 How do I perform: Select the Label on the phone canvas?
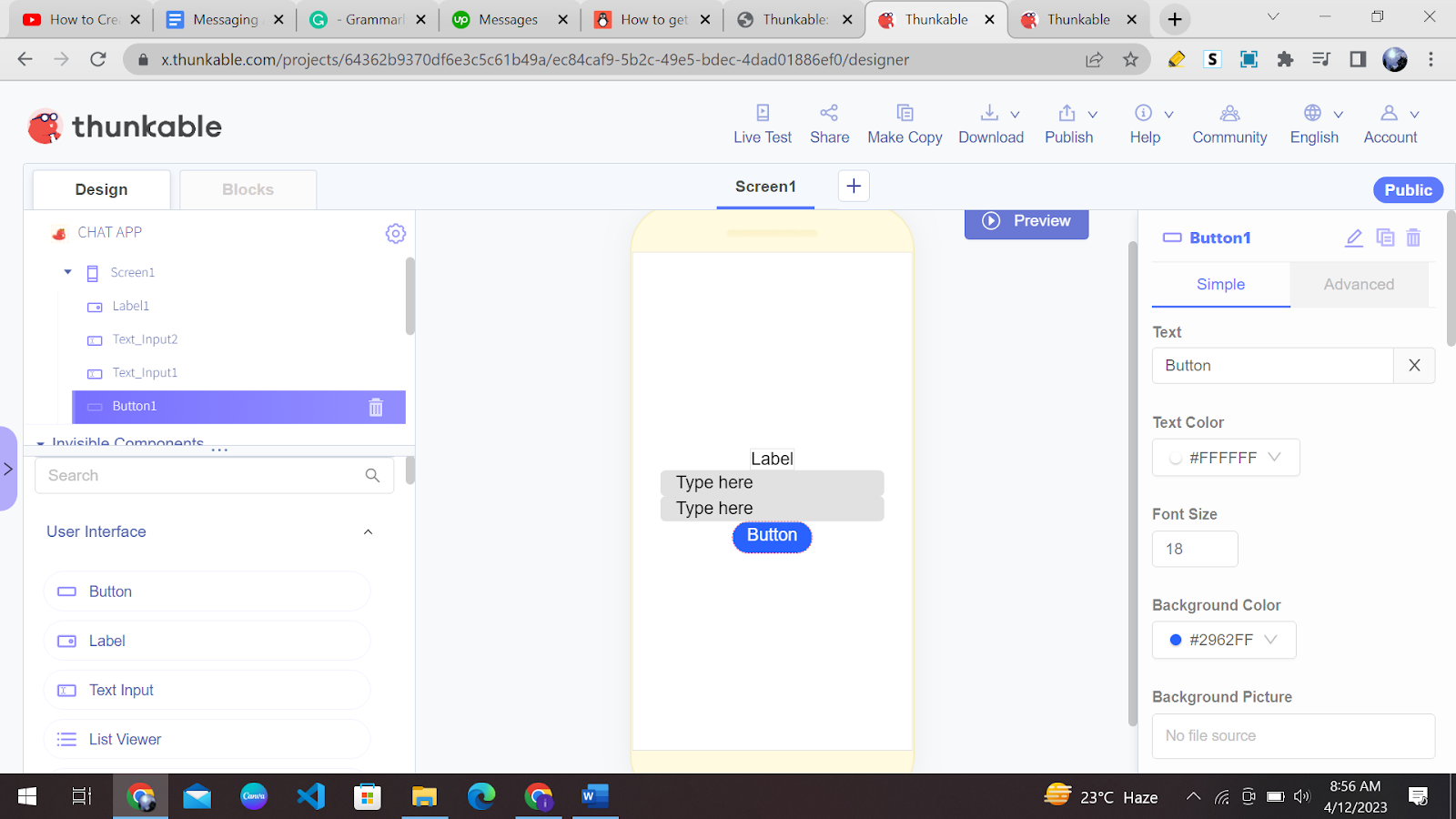coord(772,459)
